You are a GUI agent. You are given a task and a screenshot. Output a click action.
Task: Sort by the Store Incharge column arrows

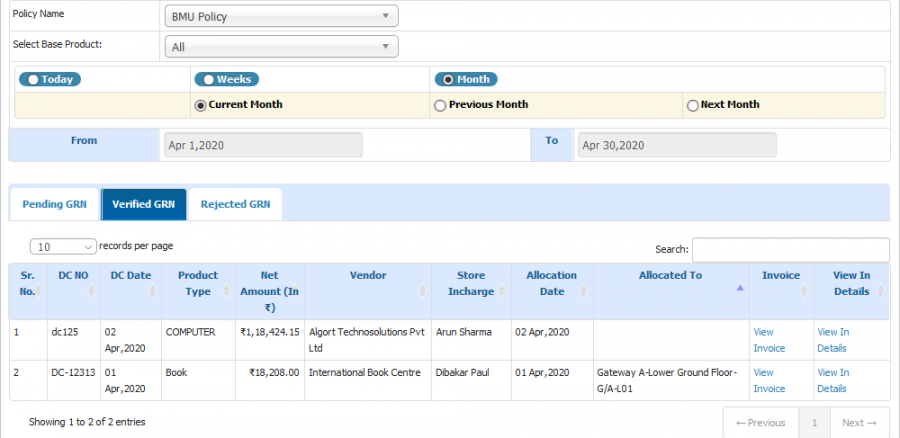point(502,292)
